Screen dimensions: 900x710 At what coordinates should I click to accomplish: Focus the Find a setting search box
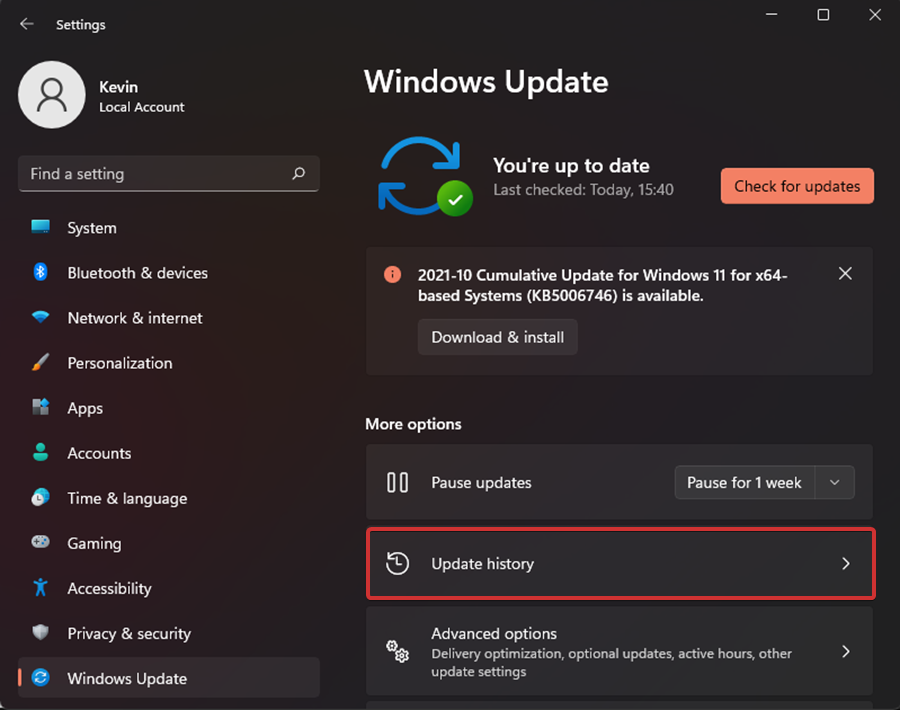(155, 174)
